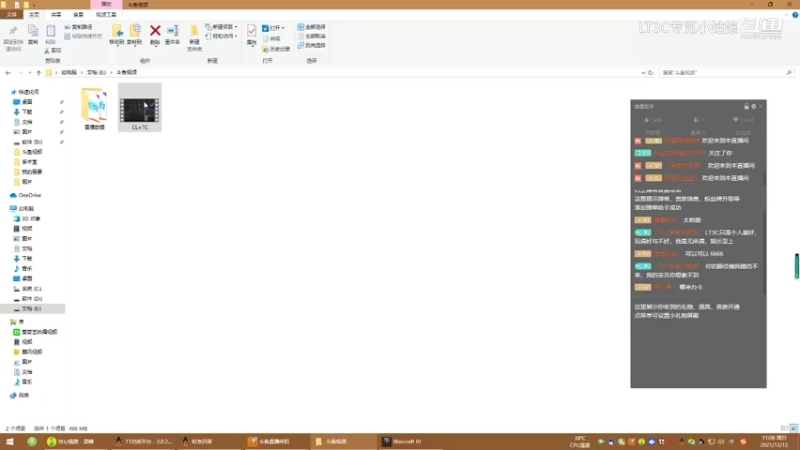The width and height of the screenshot is (800, 450).
Task: Cut the selected file with 剪切
Action: pyautogui.click(x=53, y=51)
